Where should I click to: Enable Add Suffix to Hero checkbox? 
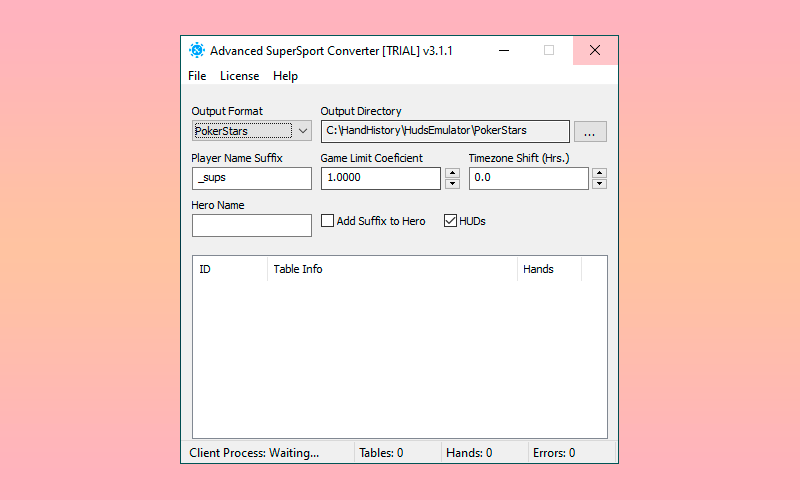(328, 221)
